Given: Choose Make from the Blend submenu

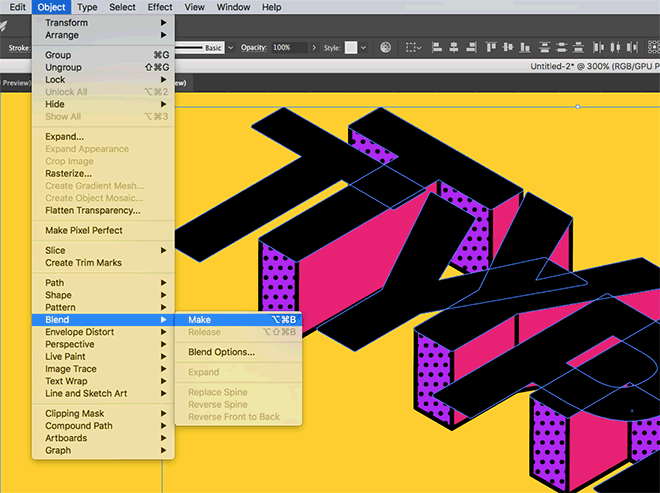Looking at the screenshot, I should [199, 320].
